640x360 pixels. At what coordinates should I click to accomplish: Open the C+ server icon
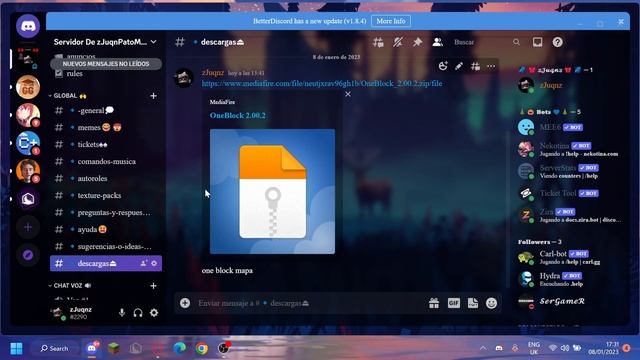[x=28, y=143]
